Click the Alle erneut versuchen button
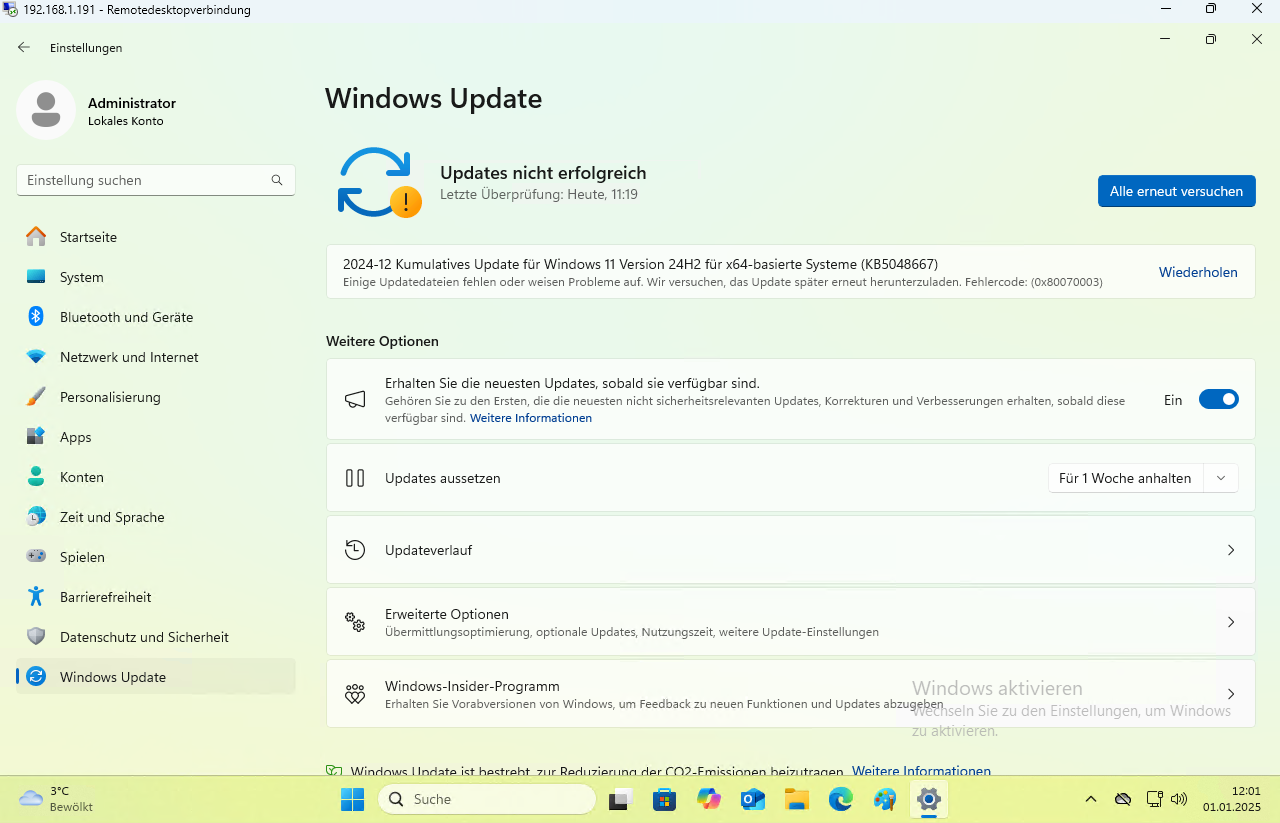Screen dimensions: 1280x823 1176,191
